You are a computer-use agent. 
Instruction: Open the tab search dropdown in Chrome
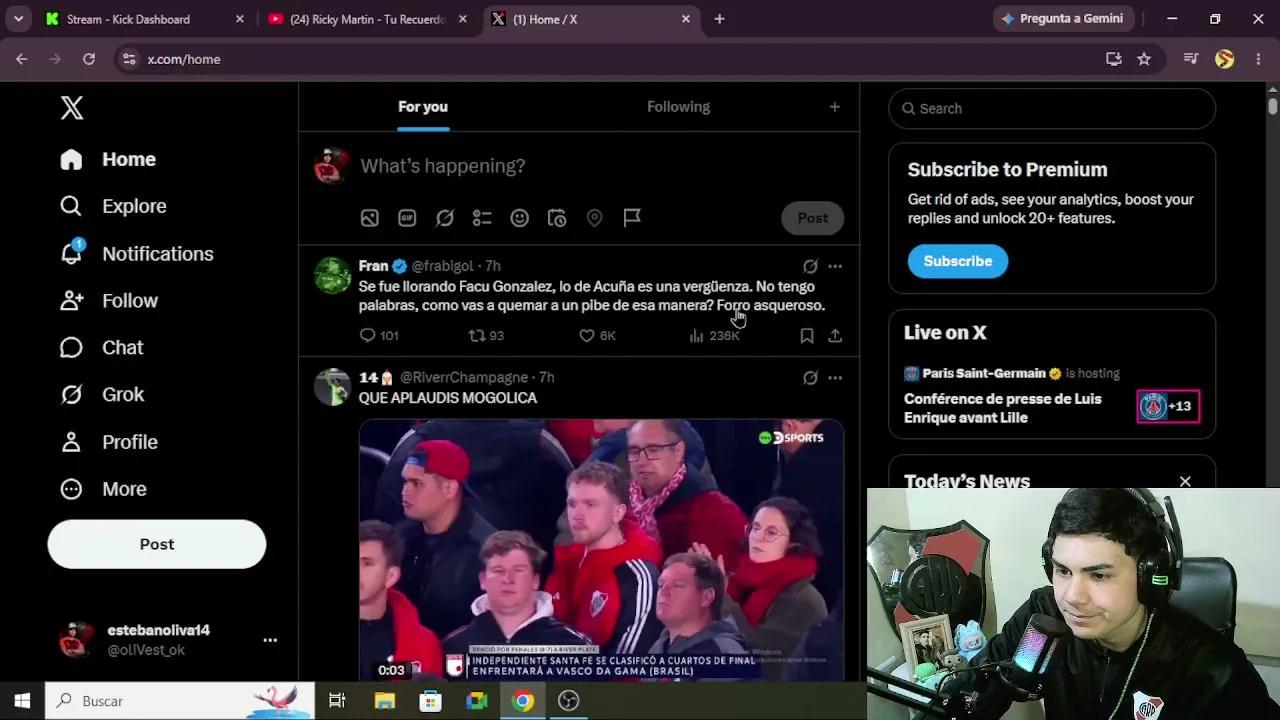[18, 19]
